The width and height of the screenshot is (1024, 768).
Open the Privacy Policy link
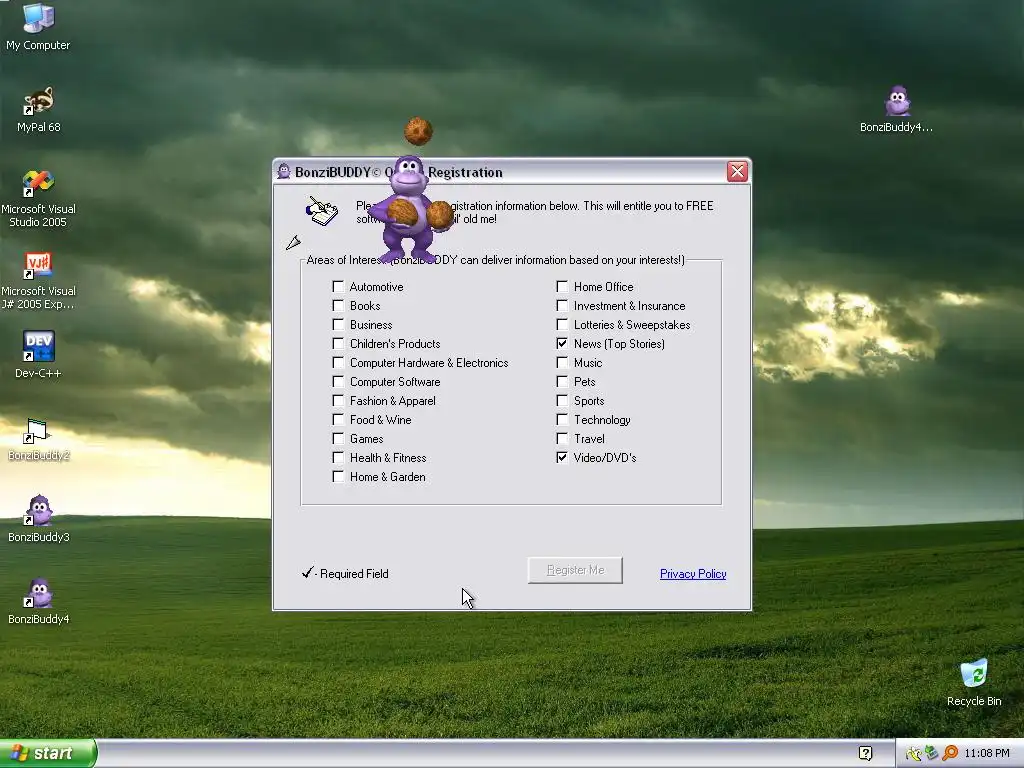(693, 573)
